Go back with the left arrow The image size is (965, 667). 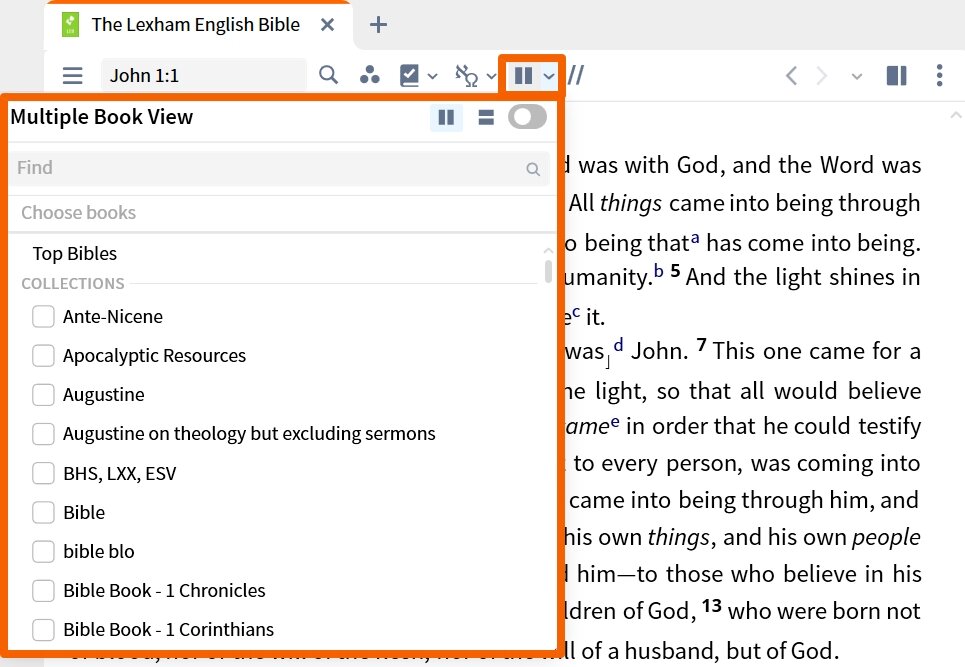pyautogui.click(x=791, y=76)
